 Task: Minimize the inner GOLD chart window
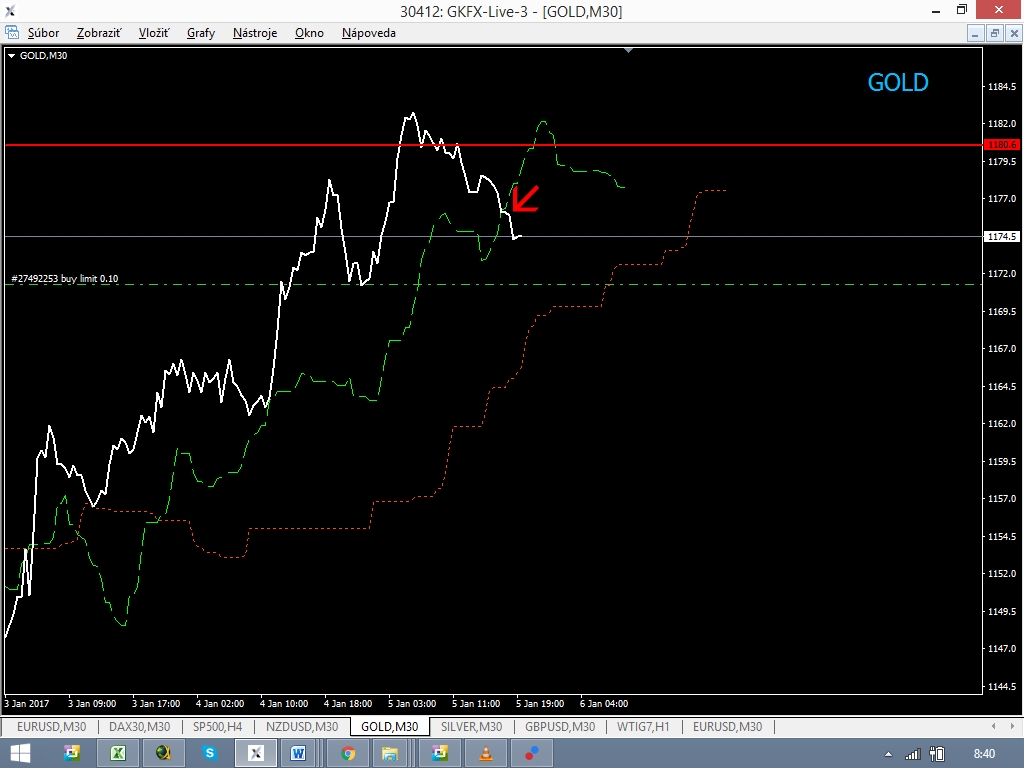click(975, 33)
